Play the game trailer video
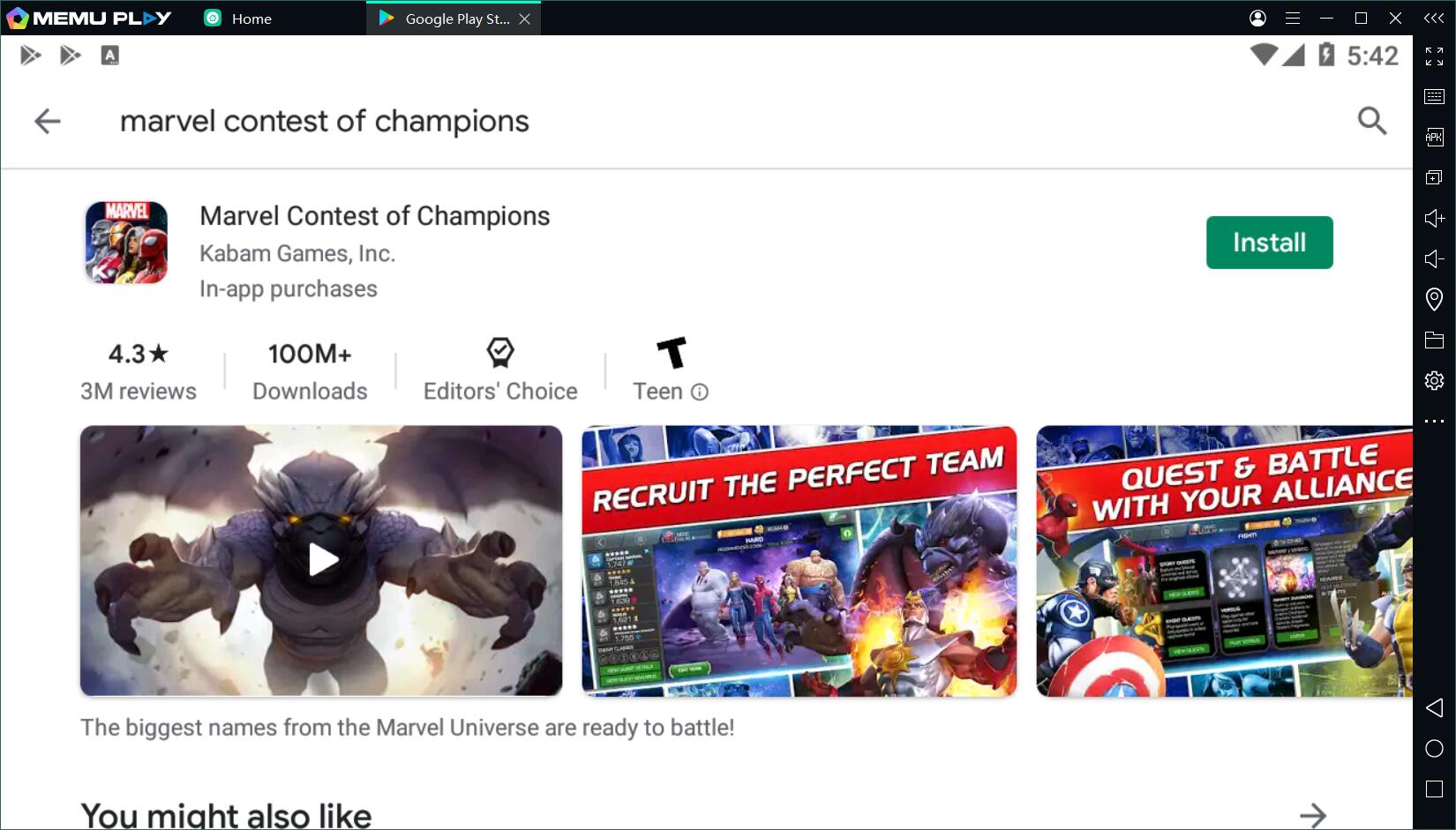 coord(322,560)
